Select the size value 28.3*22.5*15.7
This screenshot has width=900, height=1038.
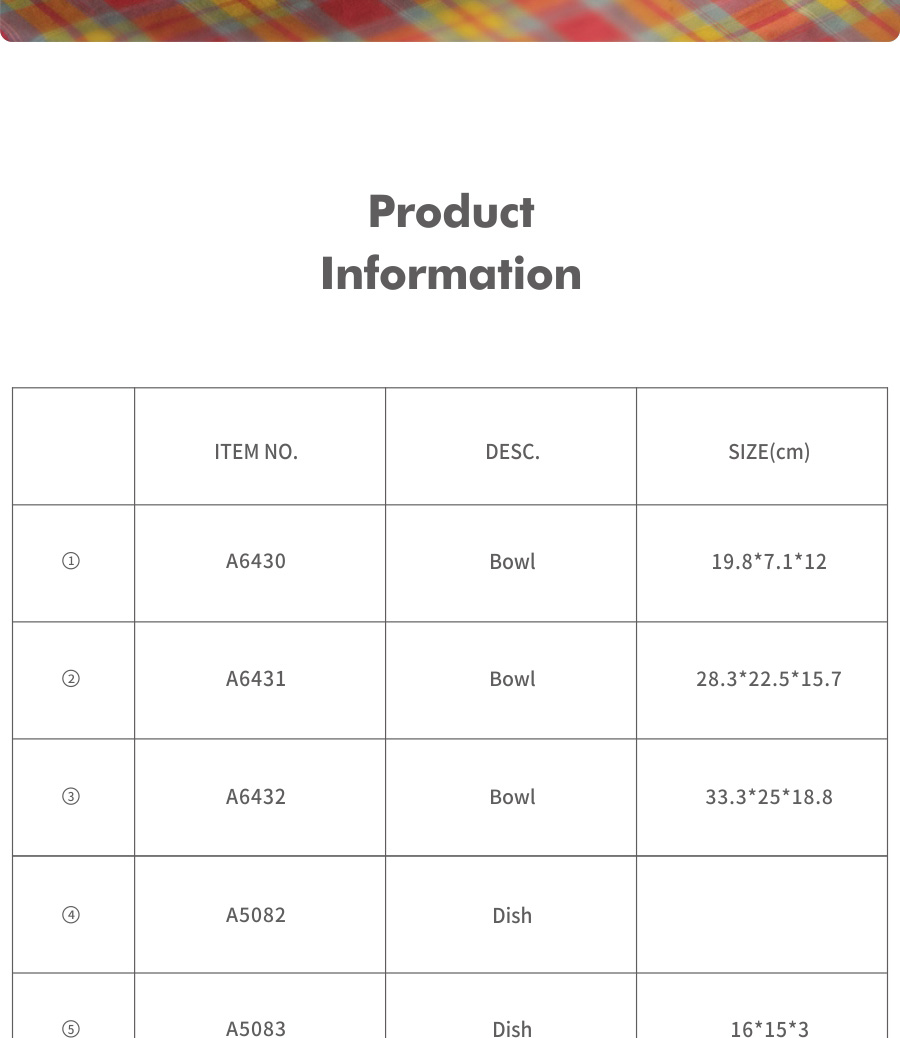[769, 679]
